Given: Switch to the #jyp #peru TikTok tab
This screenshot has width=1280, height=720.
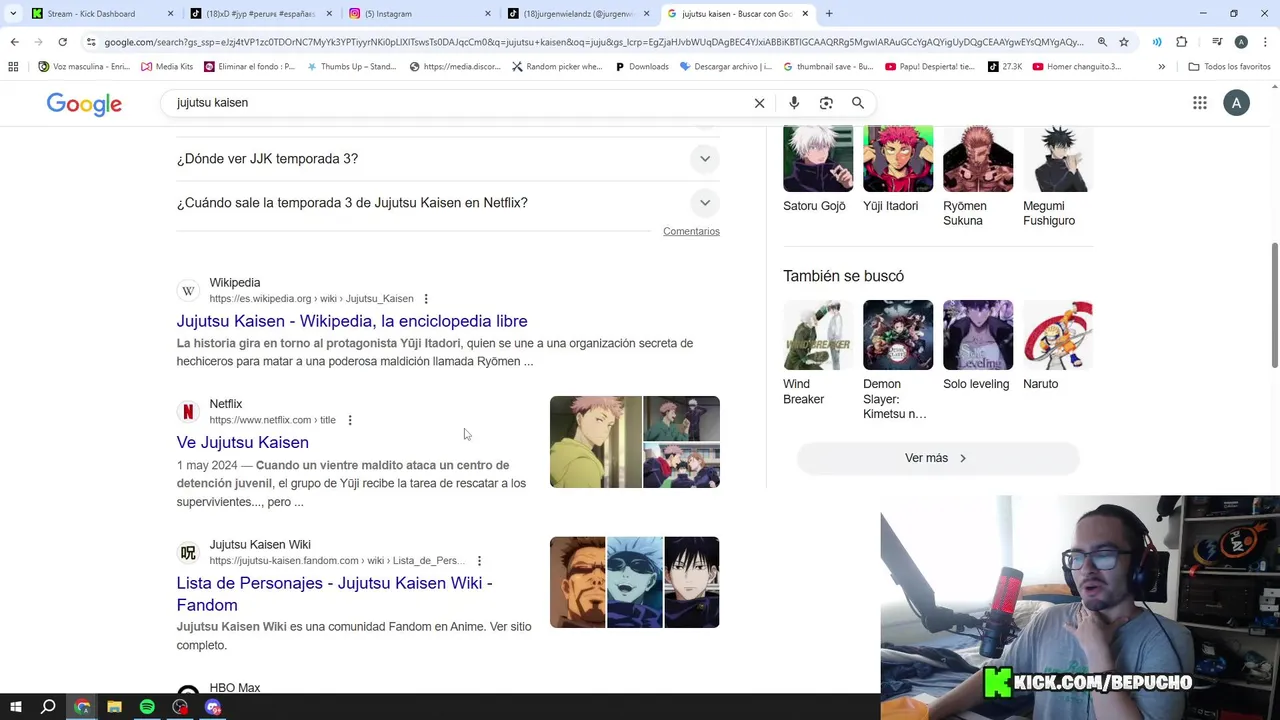Looking at the screenshot, I should coord(259,14).
